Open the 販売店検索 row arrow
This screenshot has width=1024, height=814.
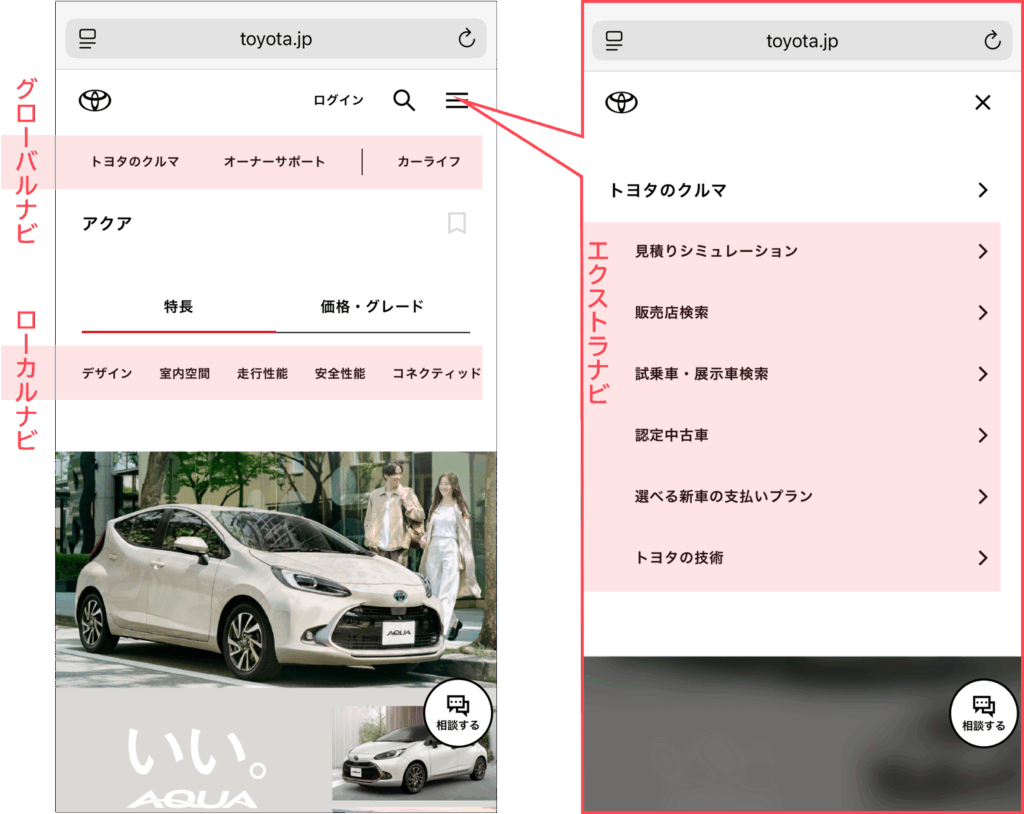click(x=982, y=313)
